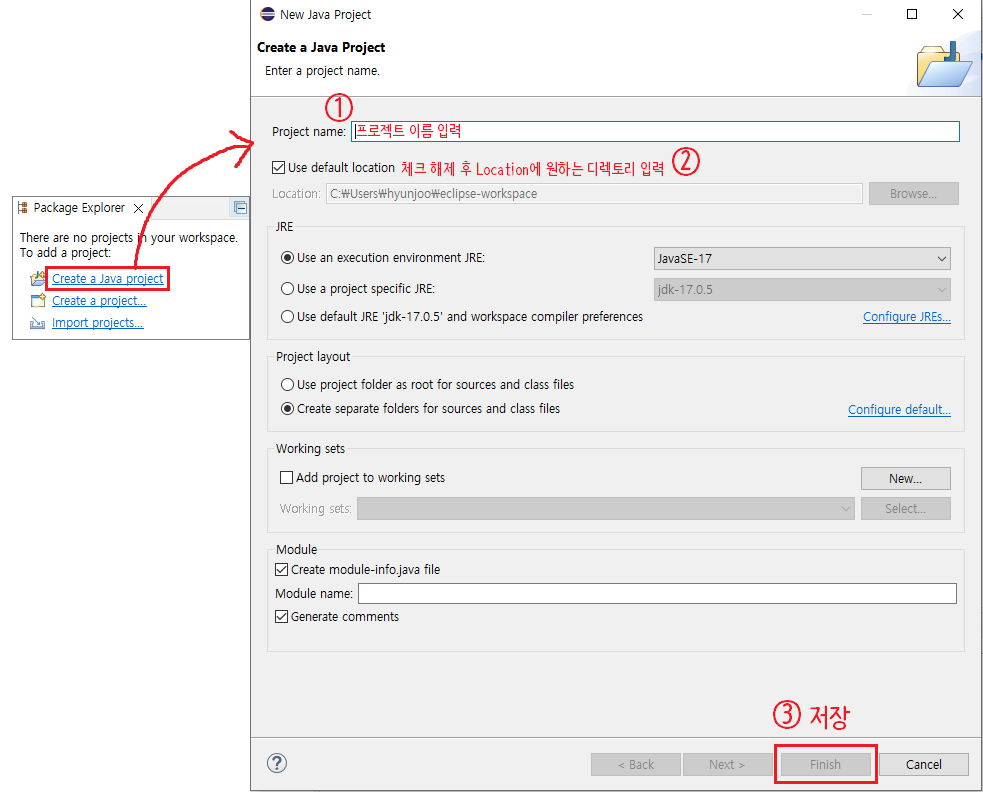Uncheck Use default location
The width and height of the screenshot is (983, 792).
[278, 167]
